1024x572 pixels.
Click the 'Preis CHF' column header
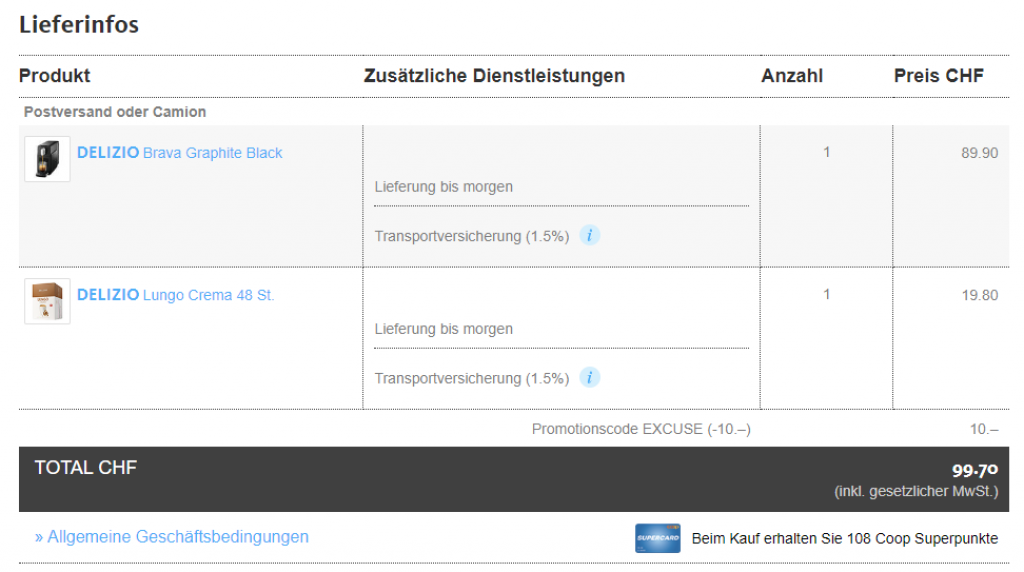(x=939, y=76)
